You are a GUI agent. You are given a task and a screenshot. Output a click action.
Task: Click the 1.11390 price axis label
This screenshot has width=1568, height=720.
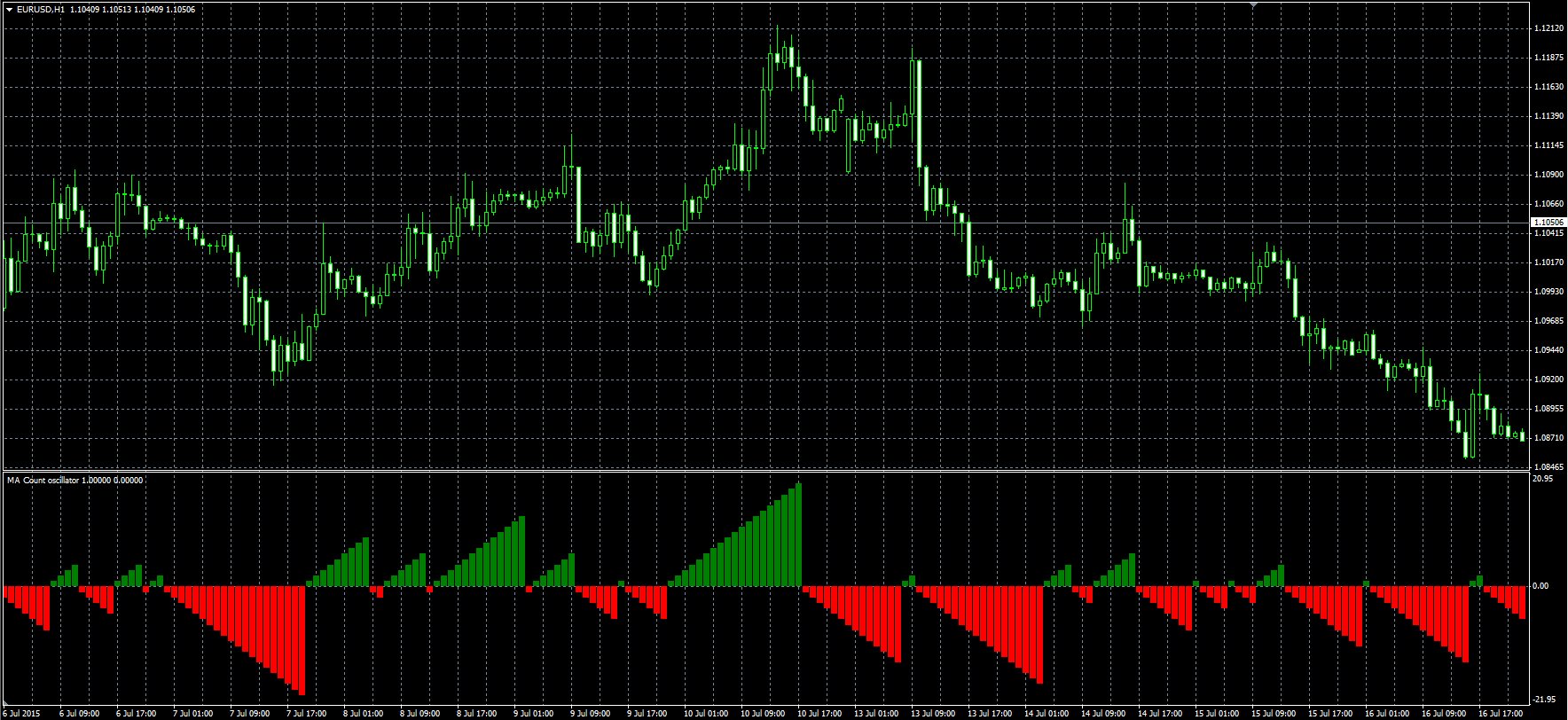pyautogui.click(x=1548, y=116)
